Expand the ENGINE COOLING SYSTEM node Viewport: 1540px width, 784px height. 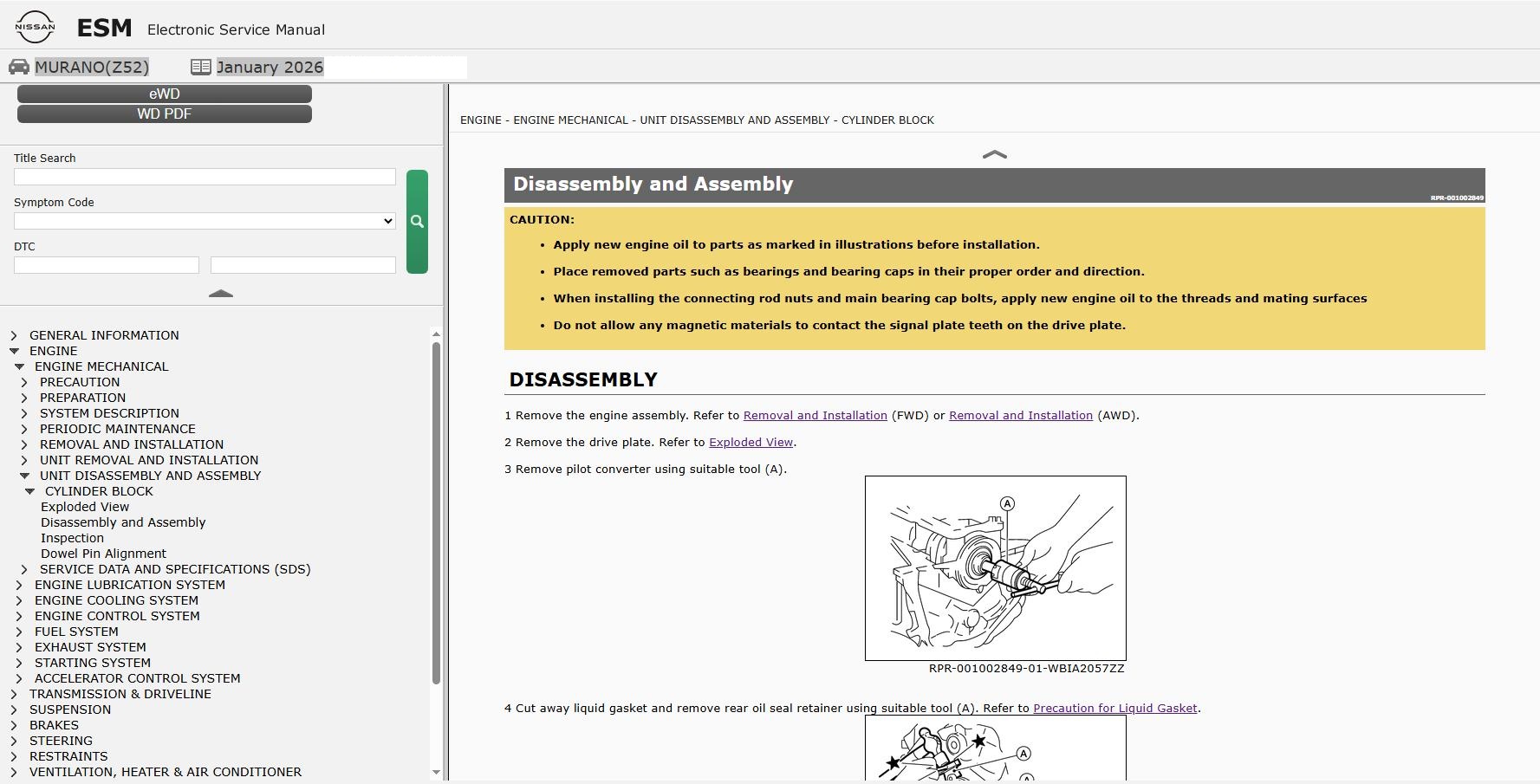point(19,600)
